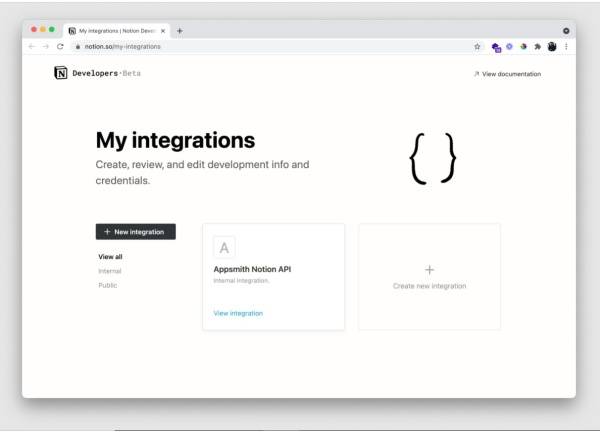
Task: Click the View integration link
Action: tap(238, 313)
